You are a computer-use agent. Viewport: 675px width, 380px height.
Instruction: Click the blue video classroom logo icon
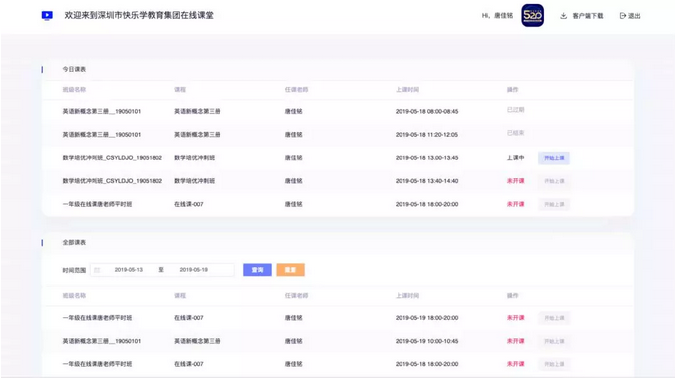coord(47,15)
